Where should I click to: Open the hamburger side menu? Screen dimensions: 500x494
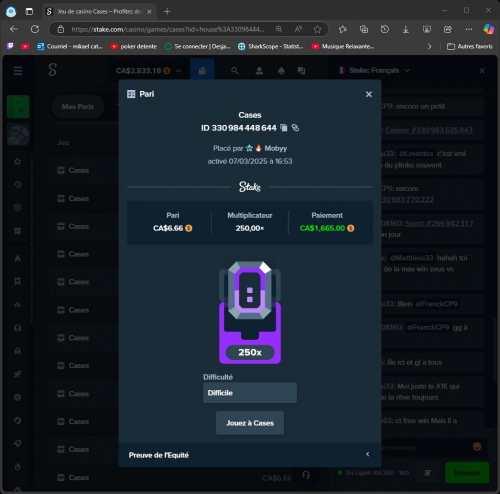[18, 71]
